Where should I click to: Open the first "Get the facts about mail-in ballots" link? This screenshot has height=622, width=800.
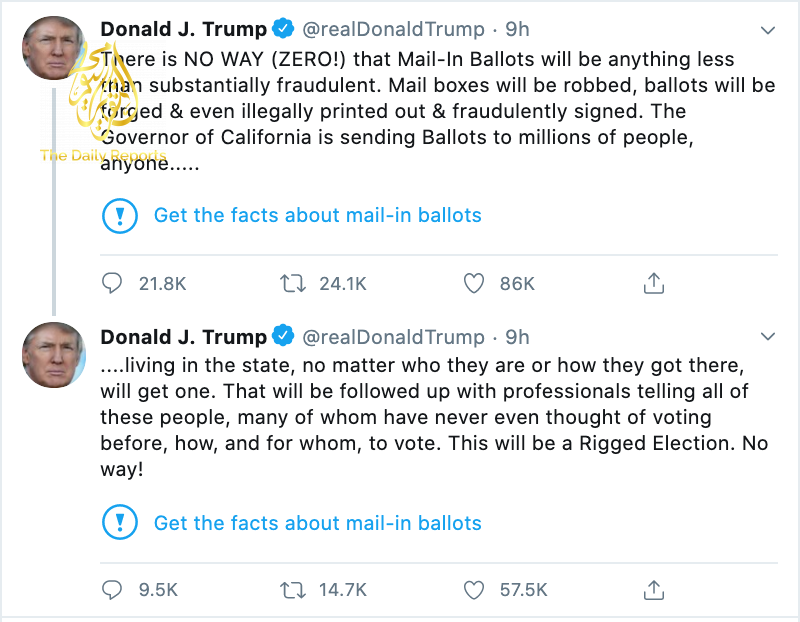pyautogui.click(x=317, y=215)
